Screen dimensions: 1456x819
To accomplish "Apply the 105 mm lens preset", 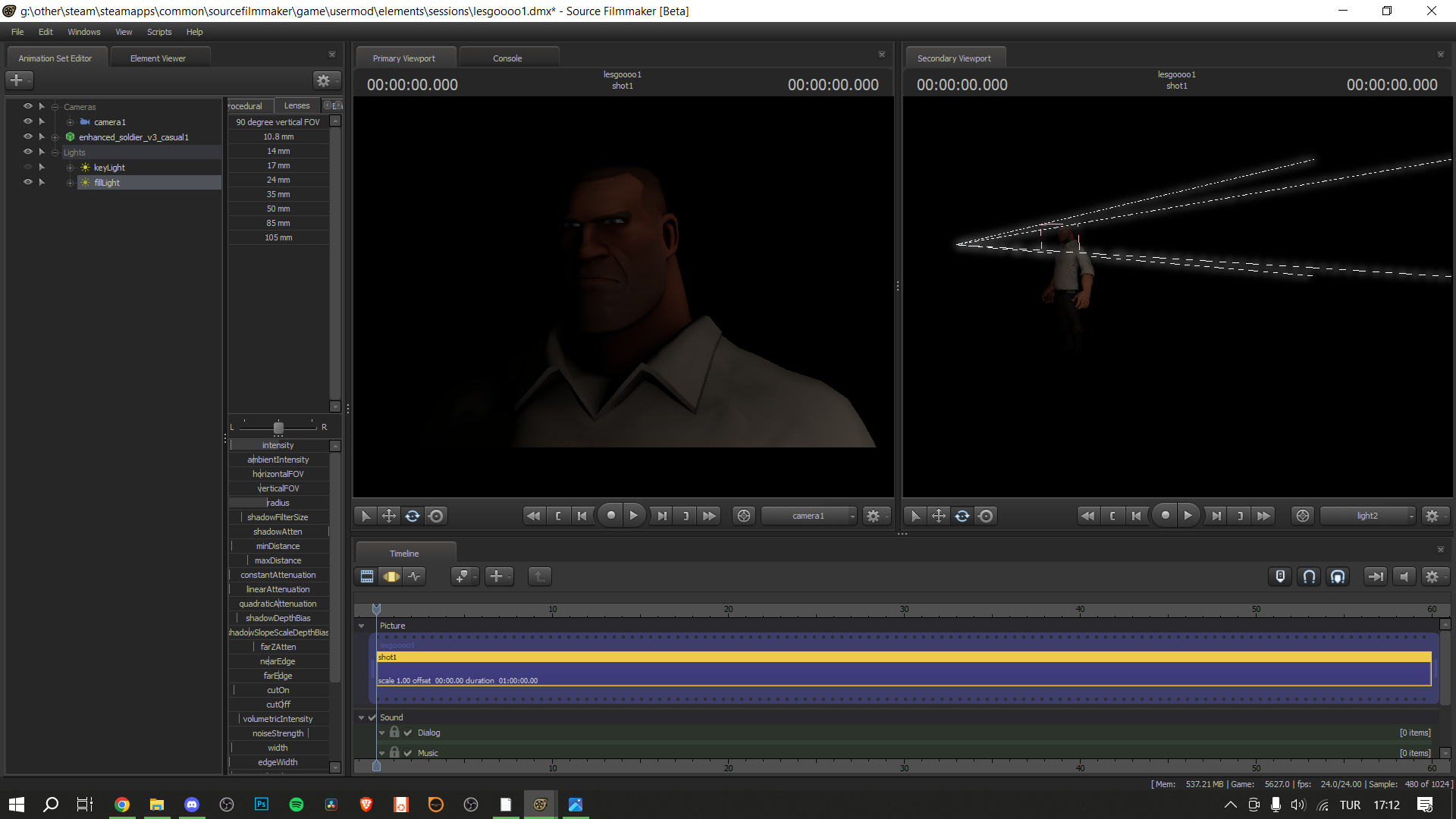I will pyautogui.click(x=278, y=237).
